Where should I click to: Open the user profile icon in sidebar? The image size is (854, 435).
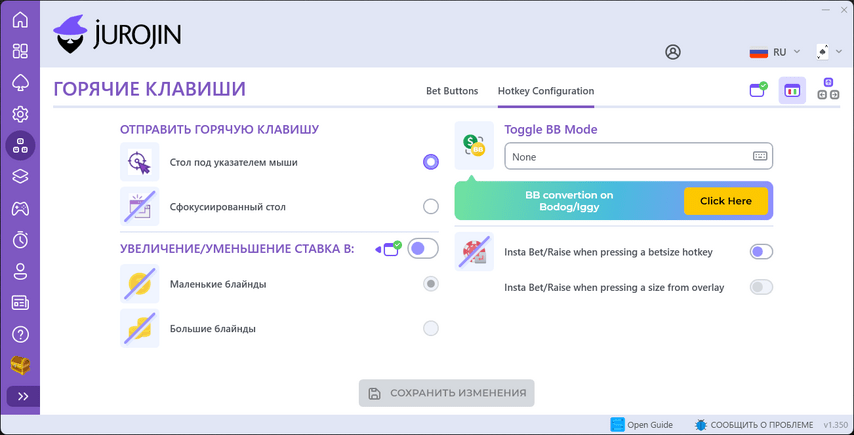point(20,271)
